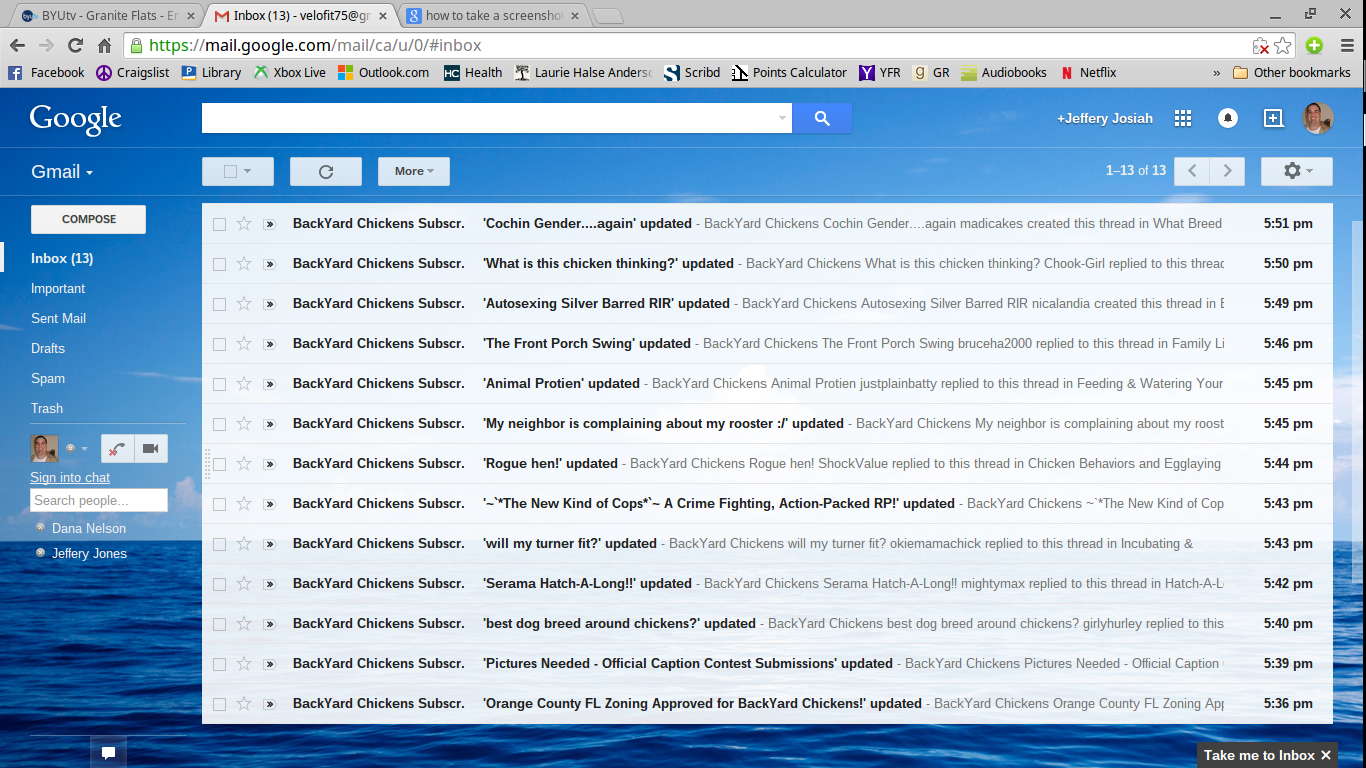Check the 'Cochin Gender....again' email checkbox
Viewport: 1366px width, 768px height.
click(219, 224)
